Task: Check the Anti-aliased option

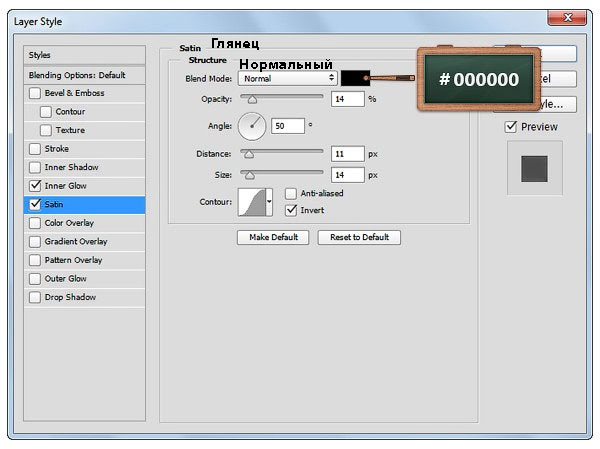Action: pos(291,194)
